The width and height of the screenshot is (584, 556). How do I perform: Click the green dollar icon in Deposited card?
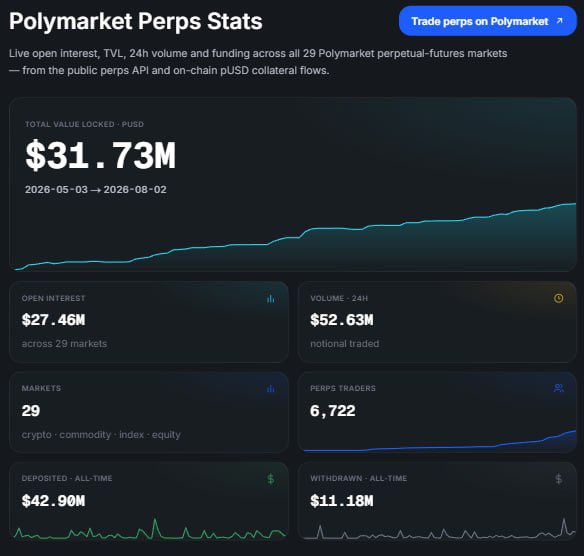(271, 479)
